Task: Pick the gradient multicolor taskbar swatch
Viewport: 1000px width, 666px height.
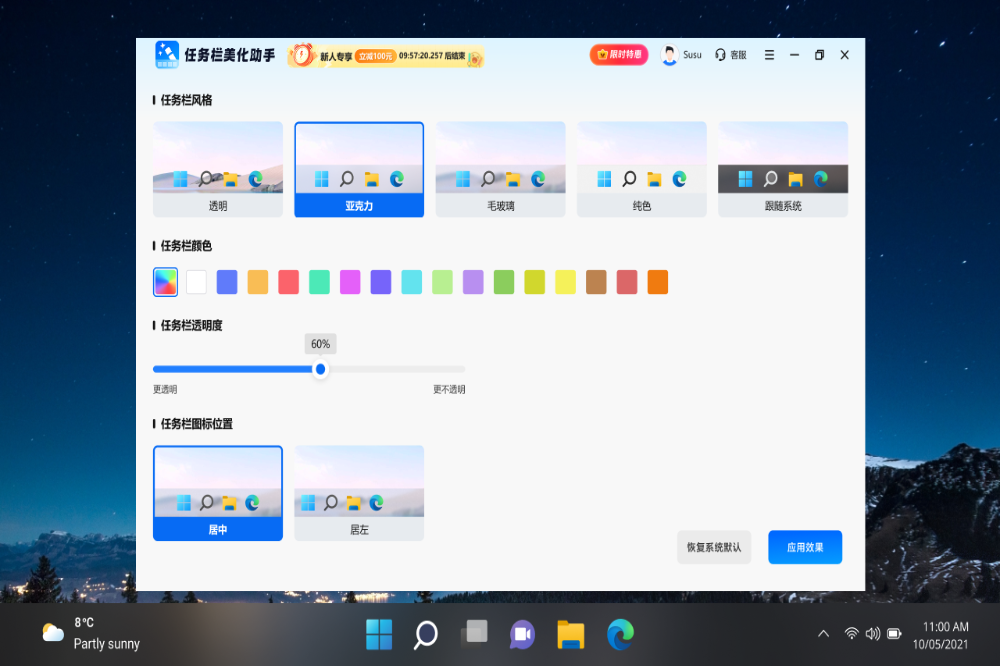Action: click(x=166, y=282)
